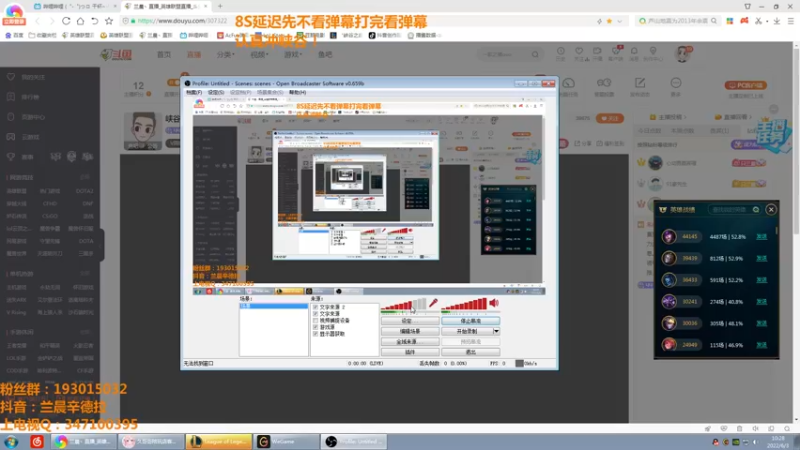Click 发送 link for 30036 row
The height and width of the screenshot is (450, 800).
761,323
